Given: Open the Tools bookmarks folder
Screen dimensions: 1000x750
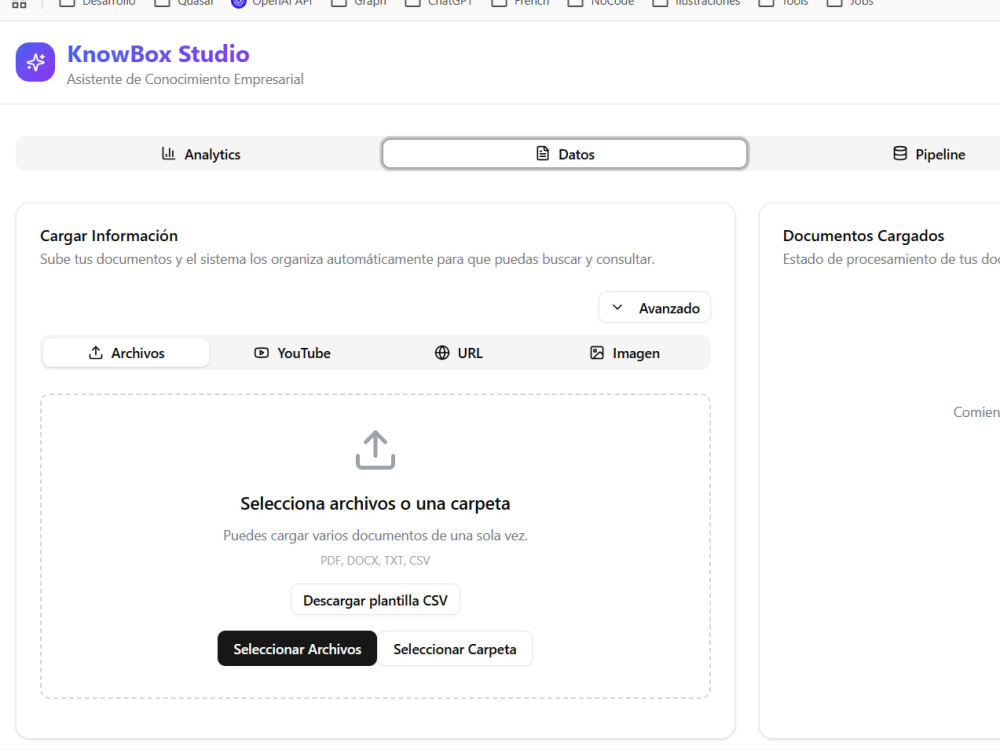Looking at the screenshot, I should pyautogui.click(x=783, y=3).
